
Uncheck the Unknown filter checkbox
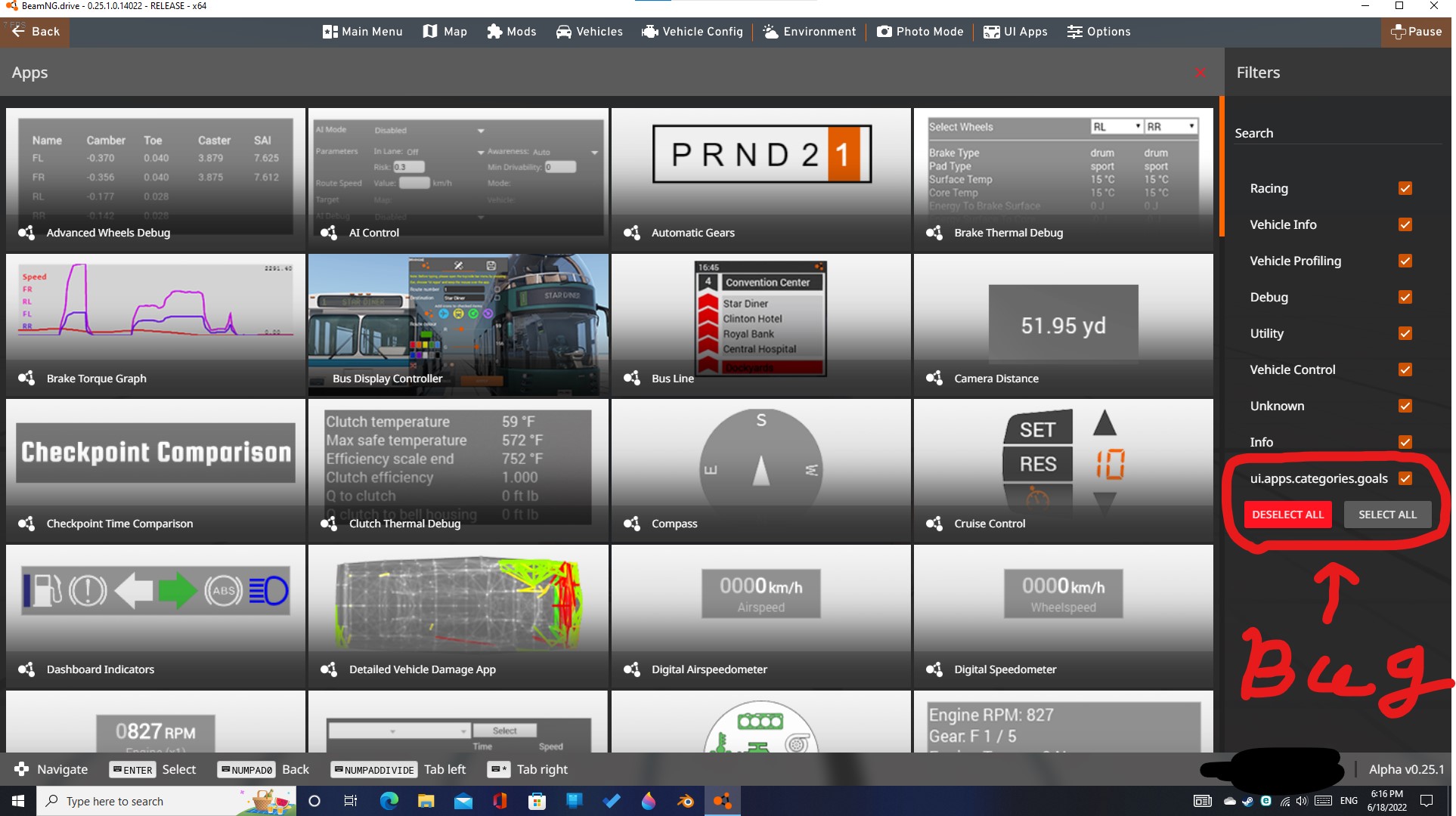pyautogui.click(x=1405, y=406)
